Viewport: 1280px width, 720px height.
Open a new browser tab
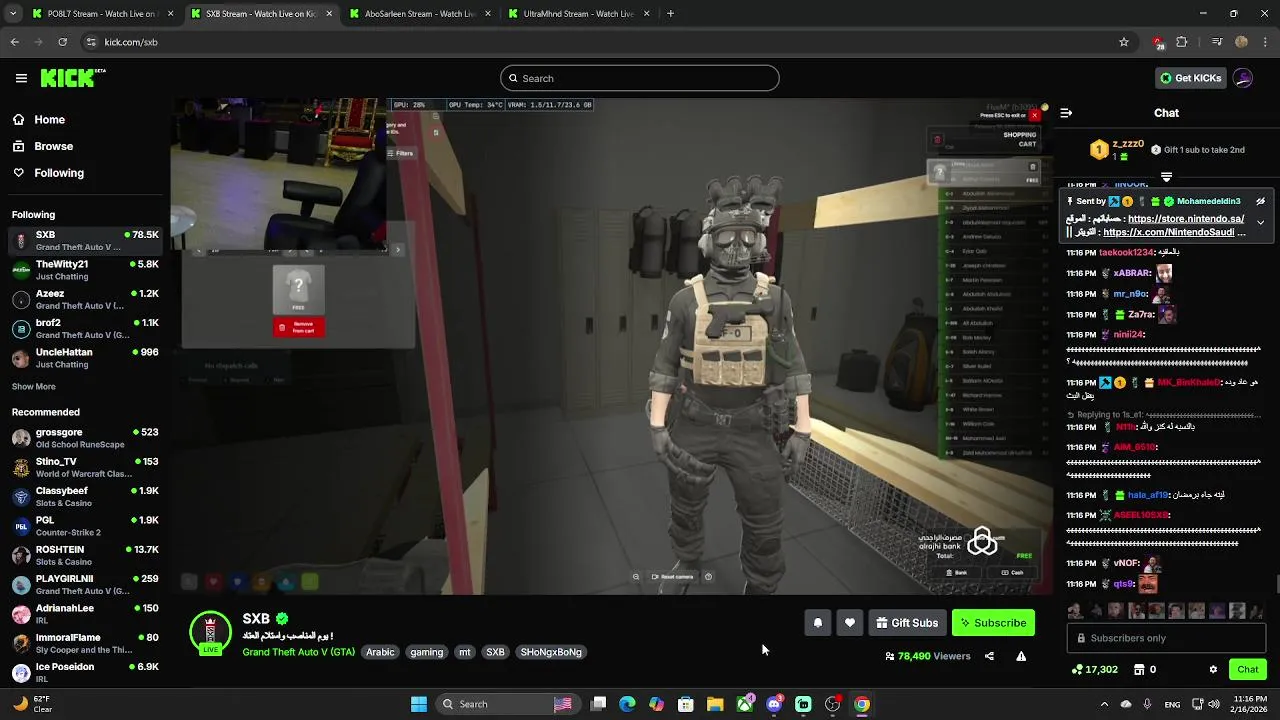click(x=670, y=14)
